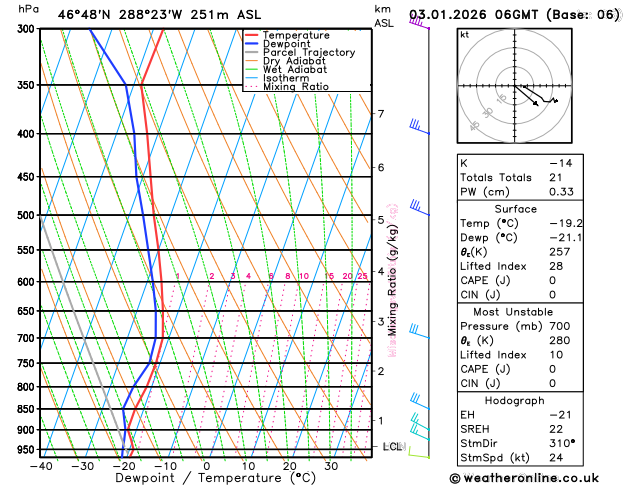Click the 500 hPa pressure label

point(28,215)
